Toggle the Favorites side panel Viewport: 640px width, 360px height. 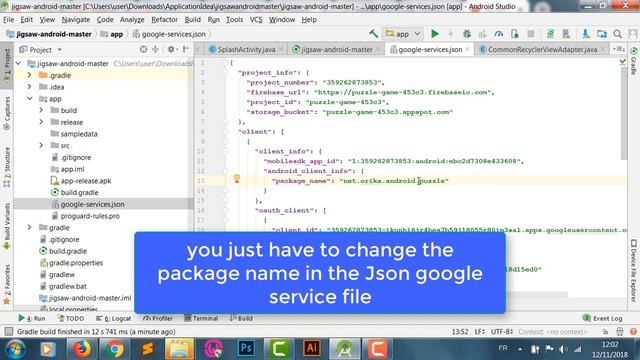7,284
